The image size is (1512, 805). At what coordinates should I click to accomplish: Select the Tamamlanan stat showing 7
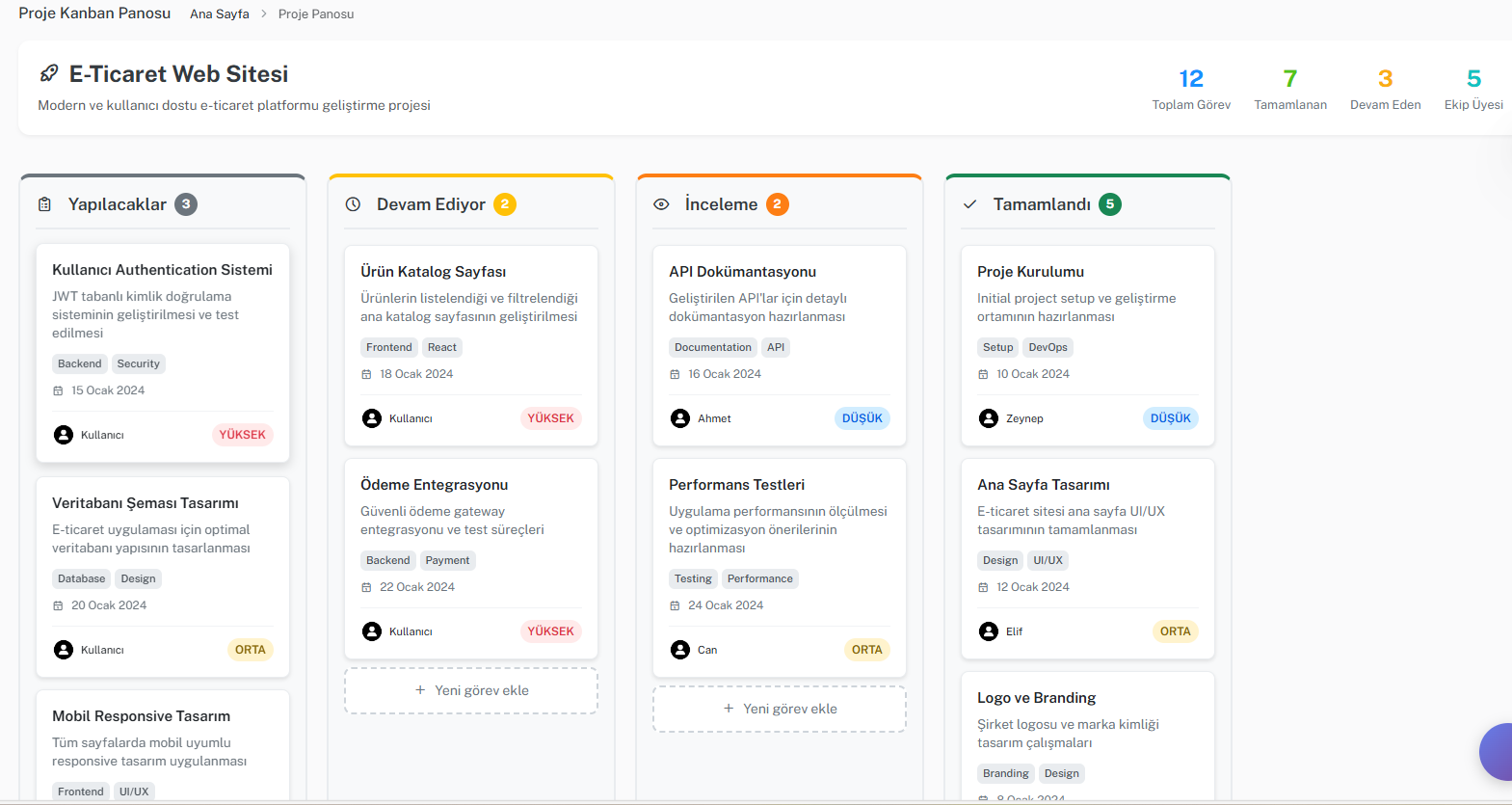pyautogui.click(x=1289, y=79)
